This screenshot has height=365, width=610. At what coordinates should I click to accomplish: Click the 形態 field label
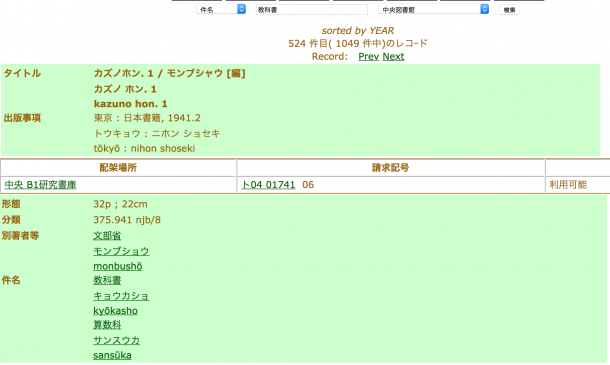coord(11,204)
